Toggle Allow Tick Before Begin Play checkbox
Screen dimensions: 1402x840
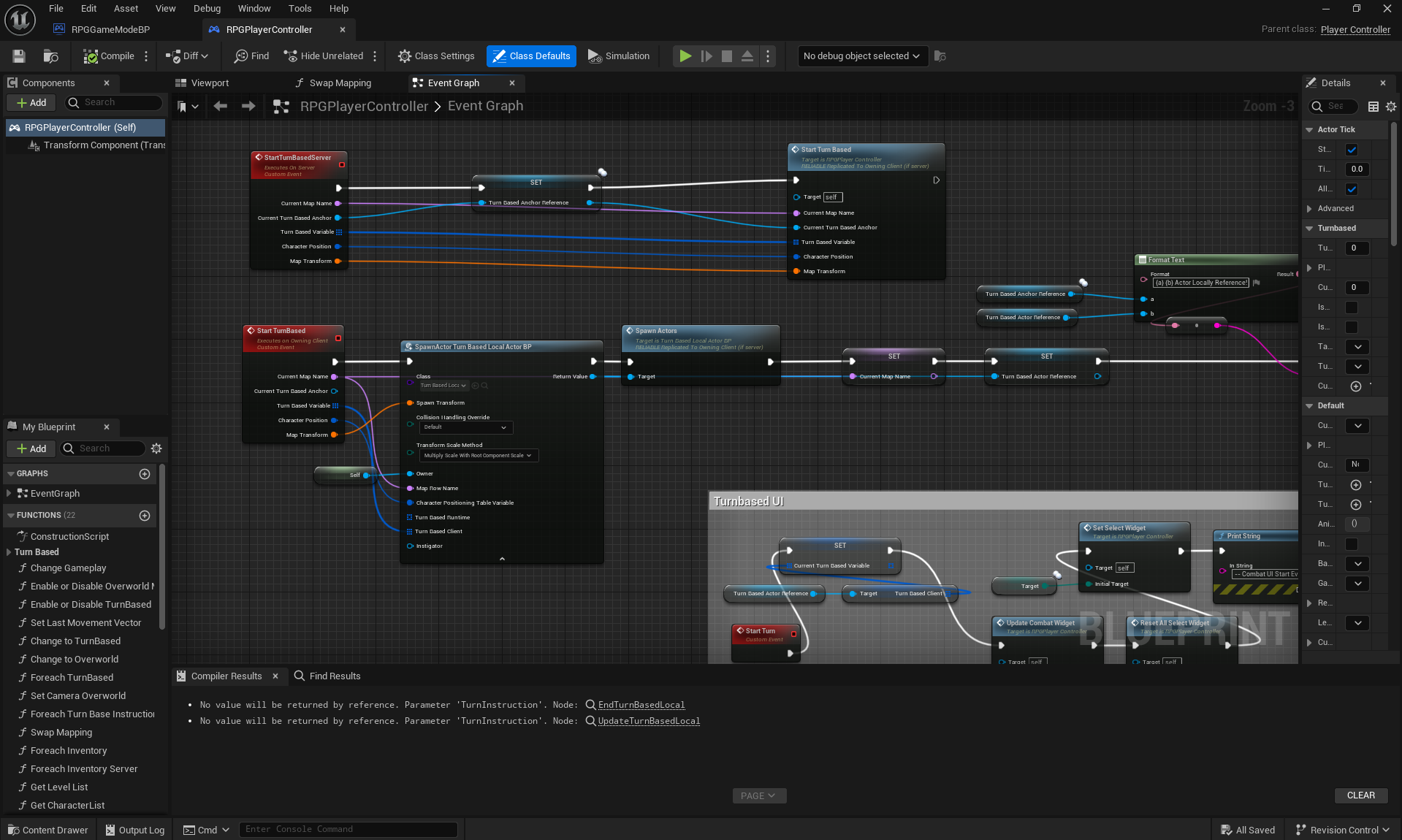1352,189
